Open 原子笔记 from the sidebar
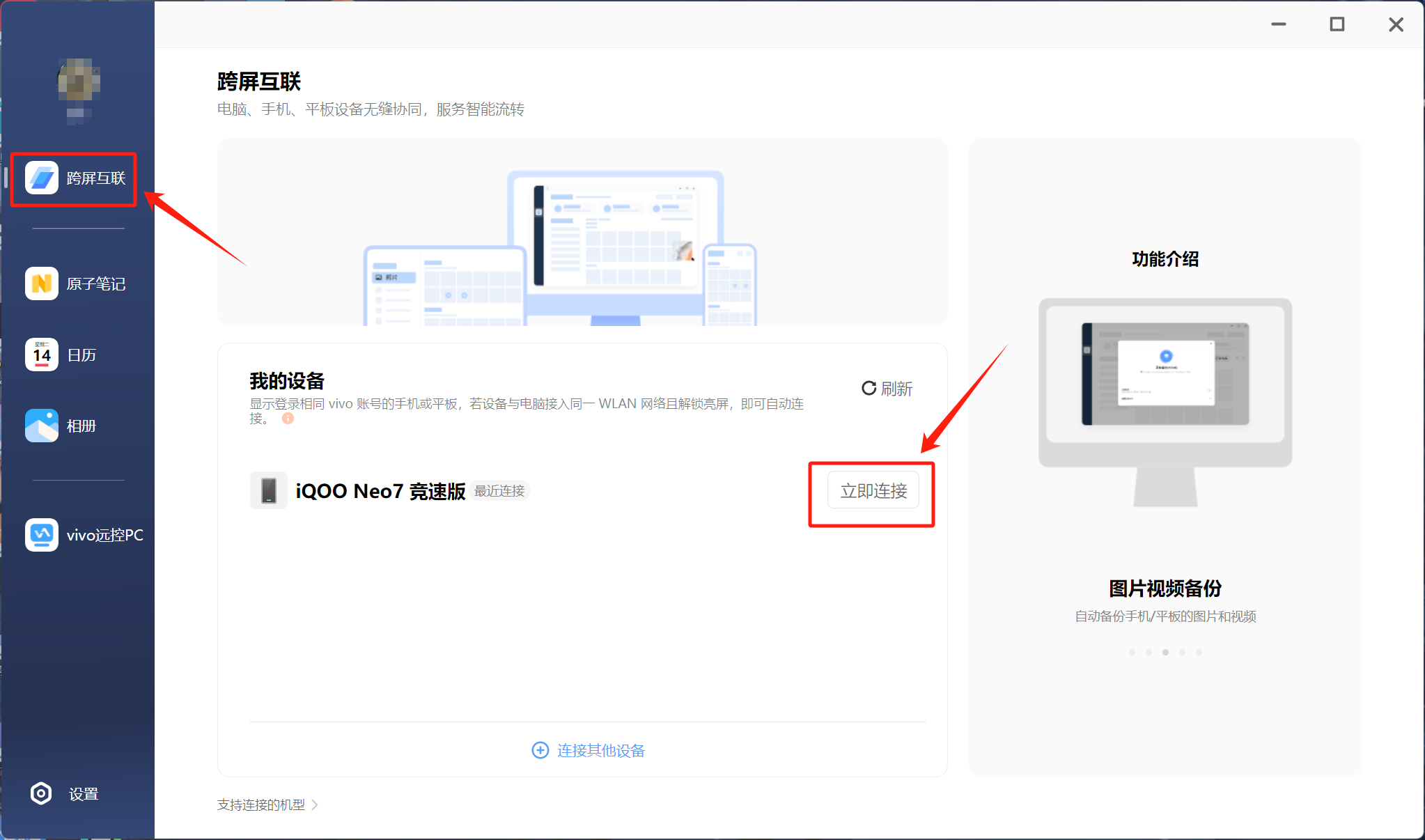 click(x=75, y=283)
